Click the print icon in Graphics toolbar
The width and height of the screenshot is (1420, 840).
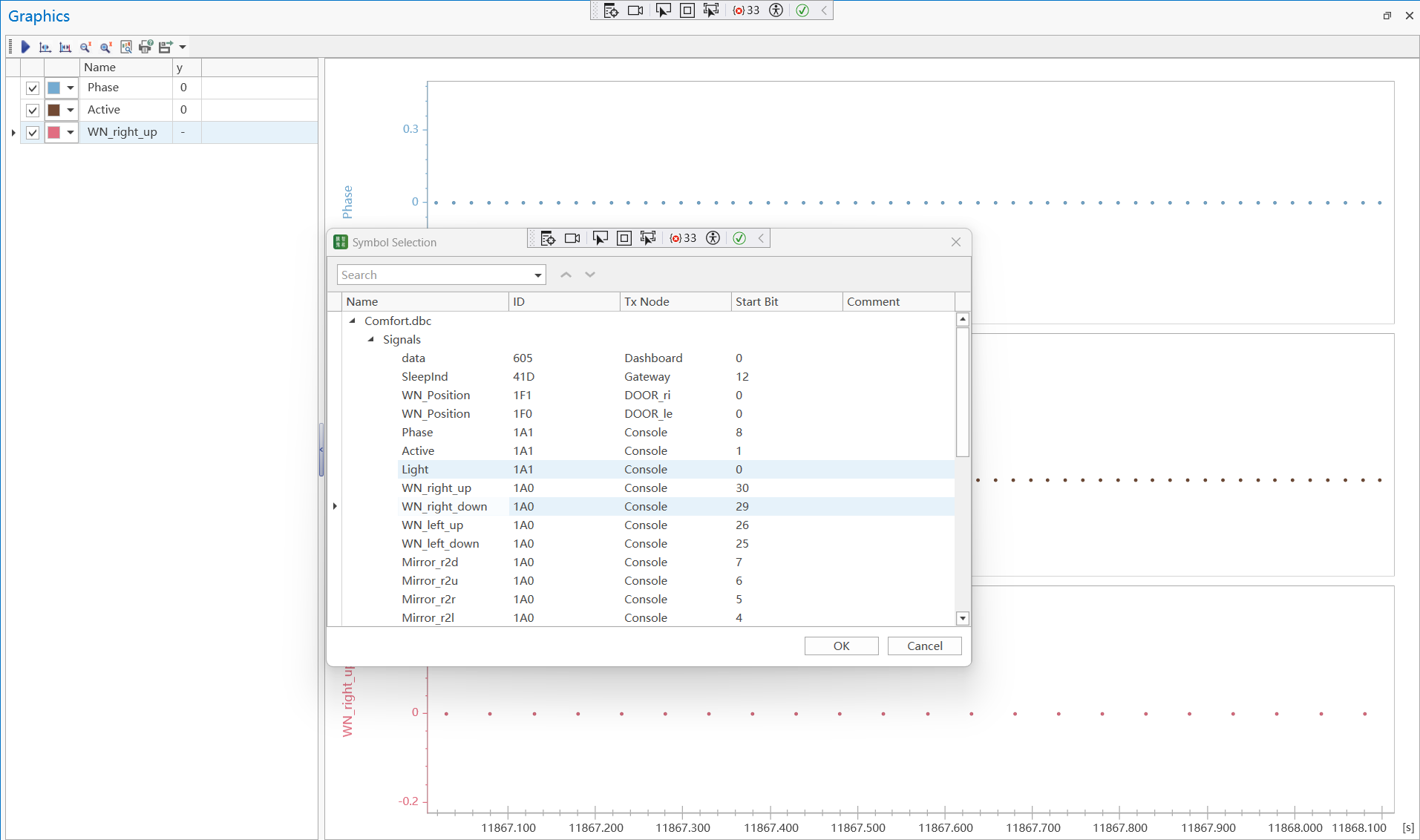tap(145, 47)
